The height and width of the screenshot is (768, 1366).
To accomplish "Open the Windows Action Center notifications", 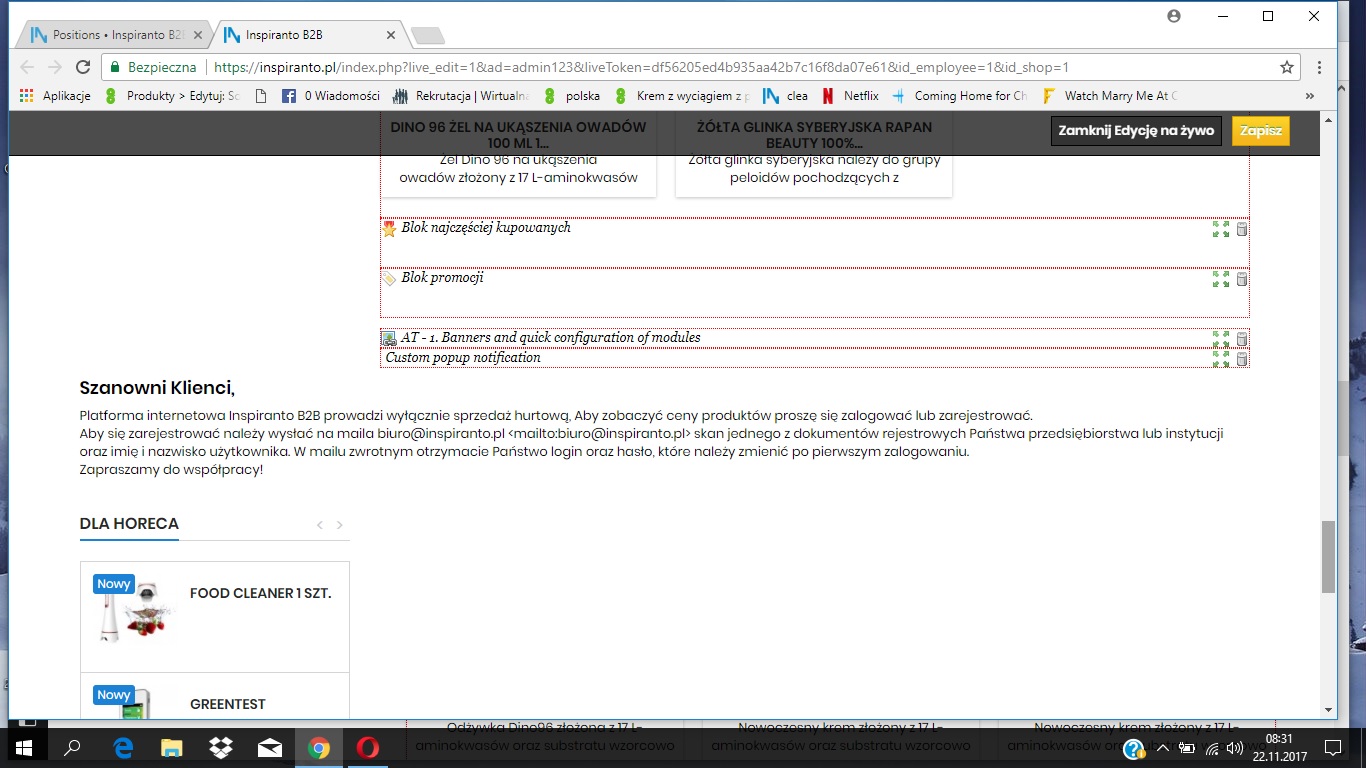I will pos(1332,747).
